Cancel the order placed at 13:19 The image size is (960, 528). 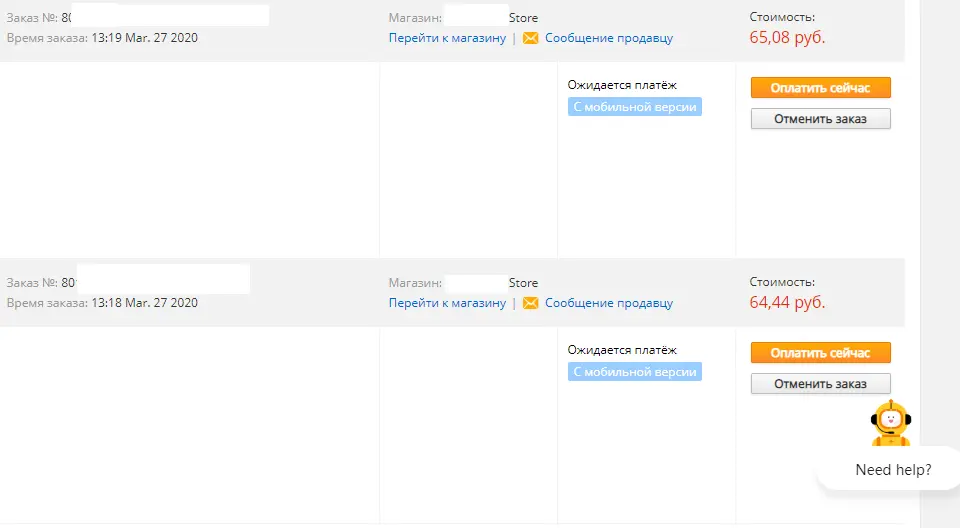coord(820,119)
